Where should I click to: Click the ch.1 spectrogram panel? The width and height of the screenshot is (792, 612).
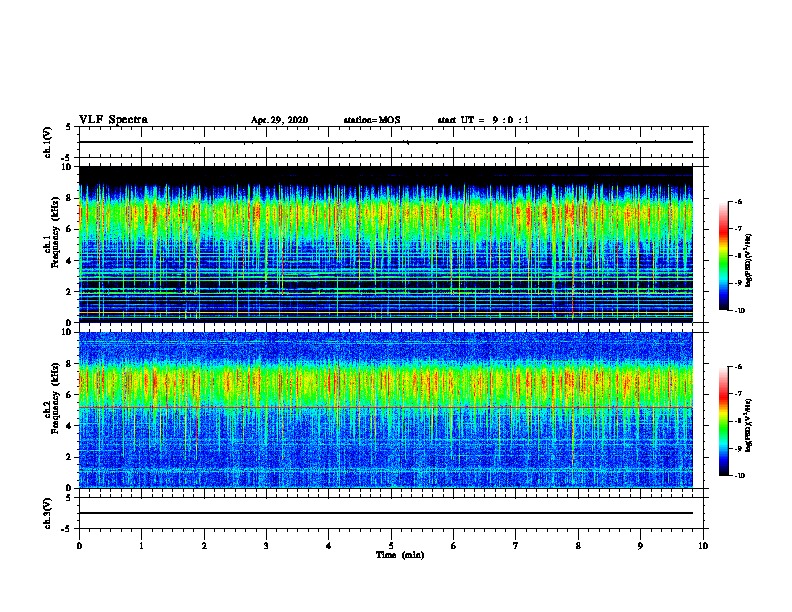pos(386,244)
